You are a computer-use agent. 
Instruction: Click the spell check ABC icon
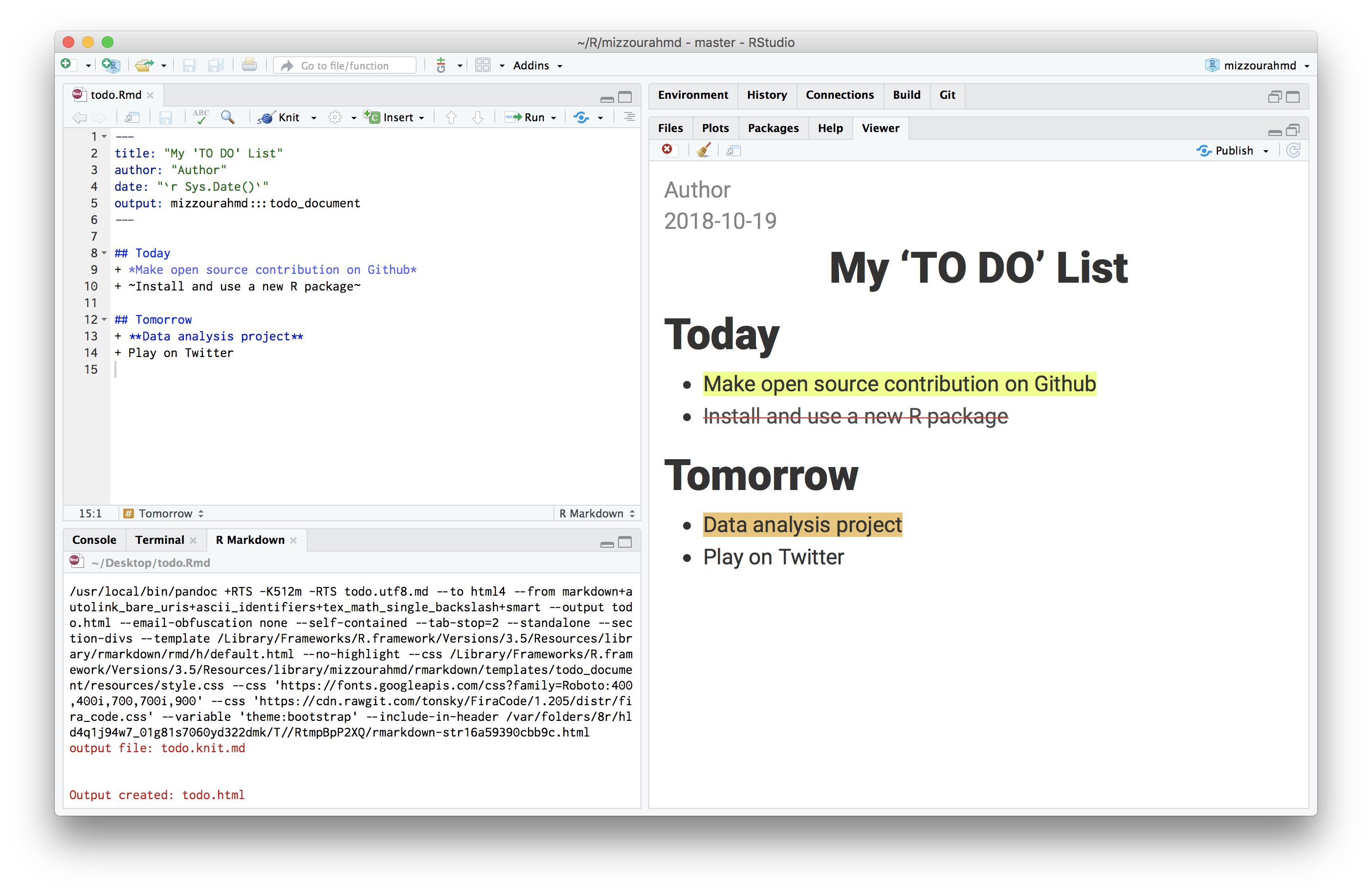tap(200, 117)
